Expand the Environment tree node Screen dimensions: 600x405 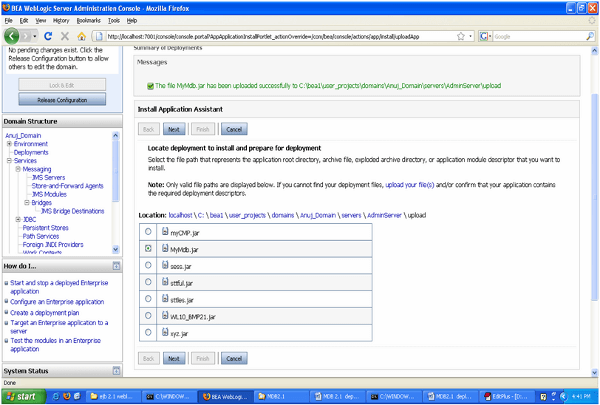coord(9,144)
